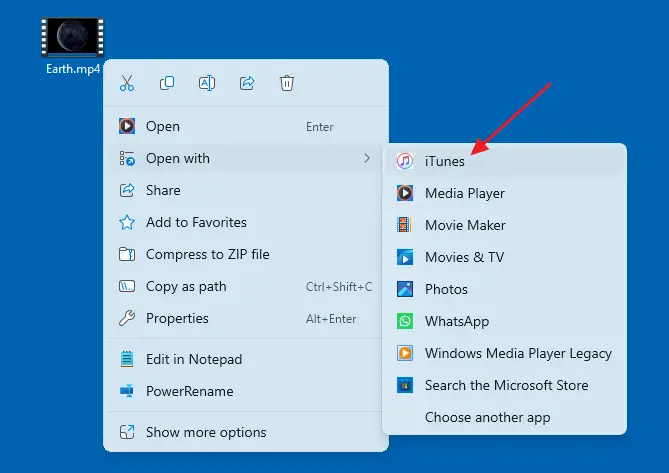Click the WhatsApp green icon
This screenshot has width=669, height=473.
click(x=404, y=321)
